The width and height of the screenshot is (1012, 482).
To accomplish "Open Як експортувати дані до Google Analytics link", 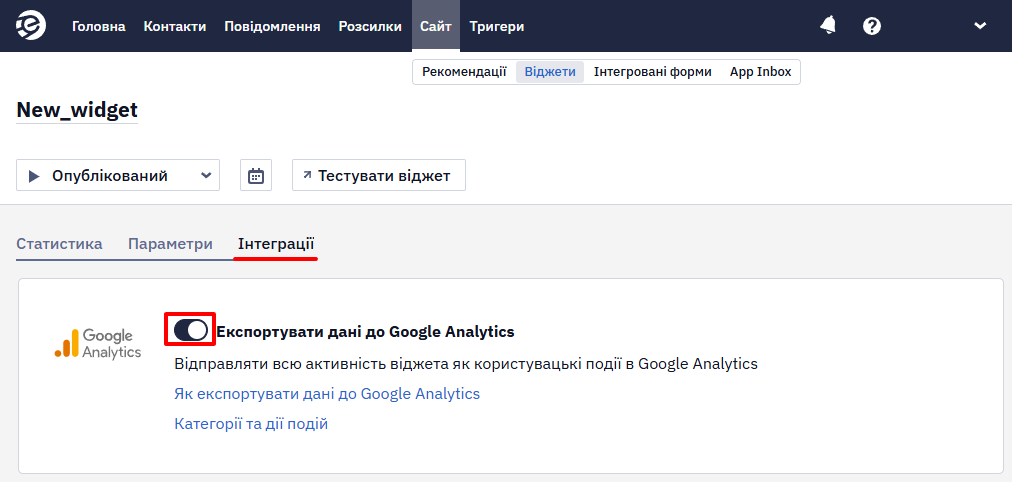I will coord(327,394).
